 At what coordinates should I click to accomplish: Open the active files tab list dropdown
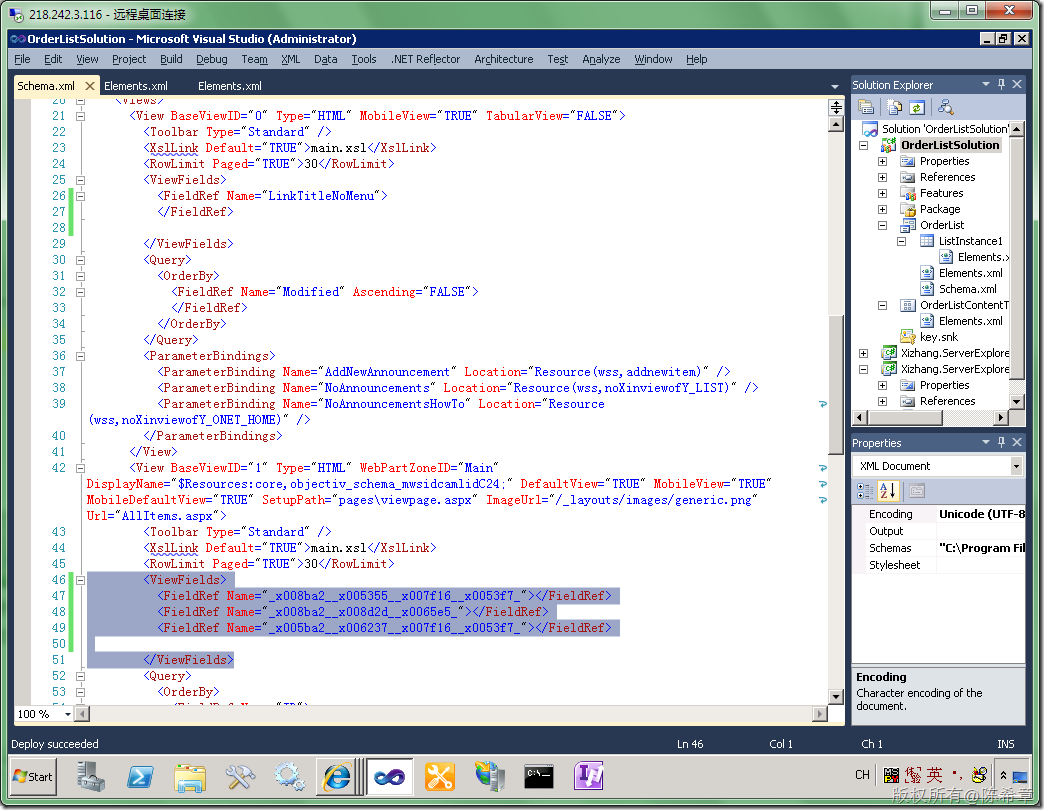click(x=834, y=87)
